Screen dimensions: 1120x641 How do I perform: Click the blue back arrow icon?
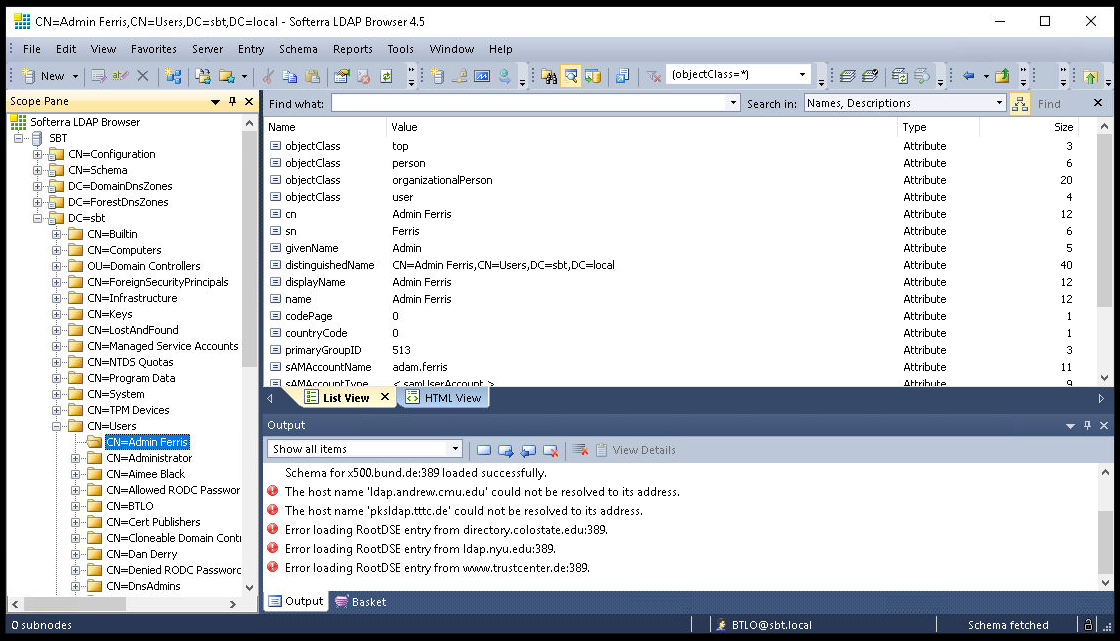(x=969, y=76)
